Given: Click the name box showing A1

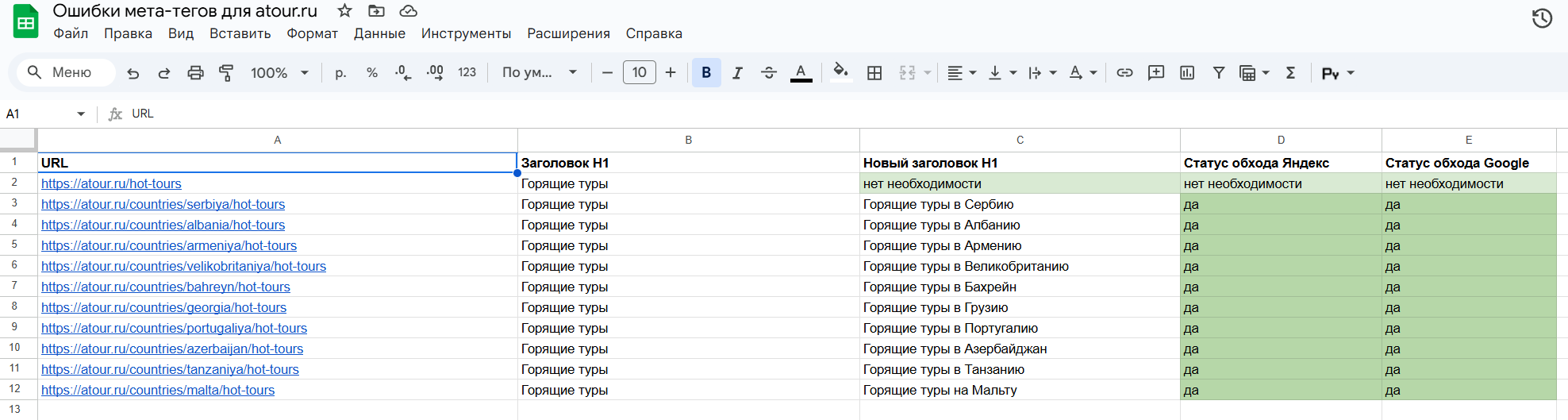Looking at the screenshot, I should click(x=46, y=114).
